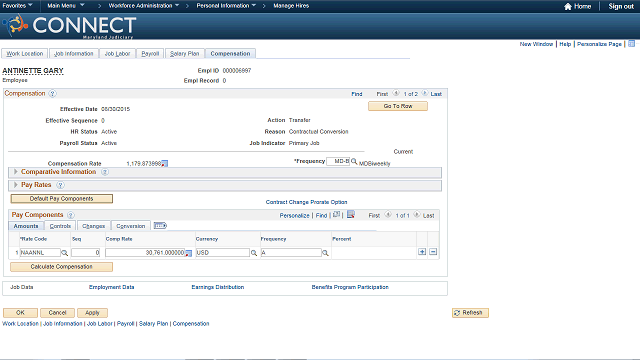Expand Comparative Information section
This screenshot has width=640, height=360.
pos(16,172)
